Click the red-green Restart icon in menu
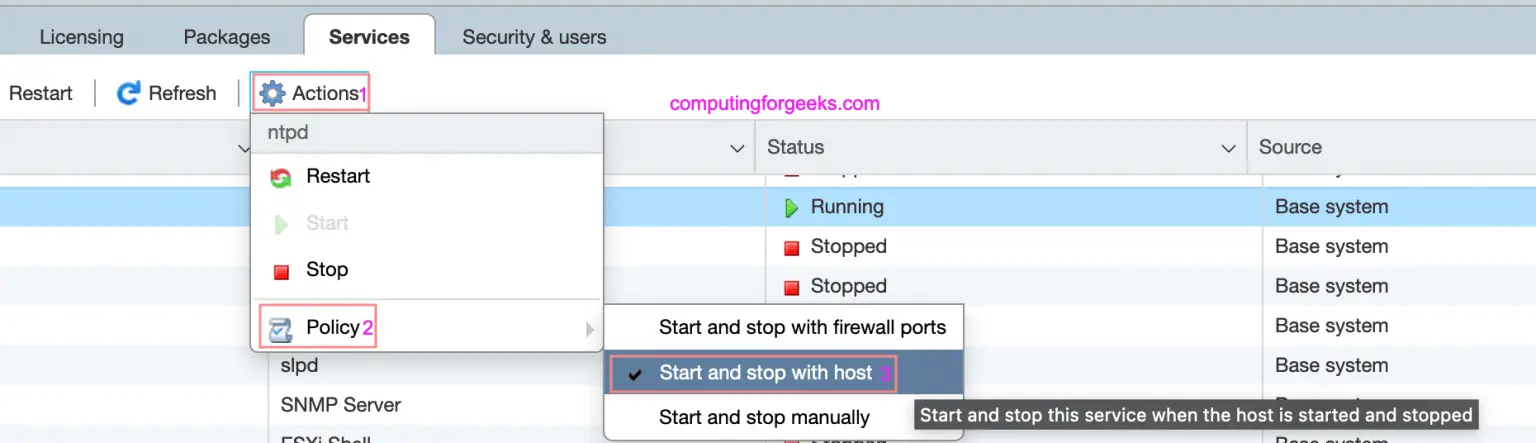The width and height of the screenshot is (1536, 443). [x=281, y=177]
